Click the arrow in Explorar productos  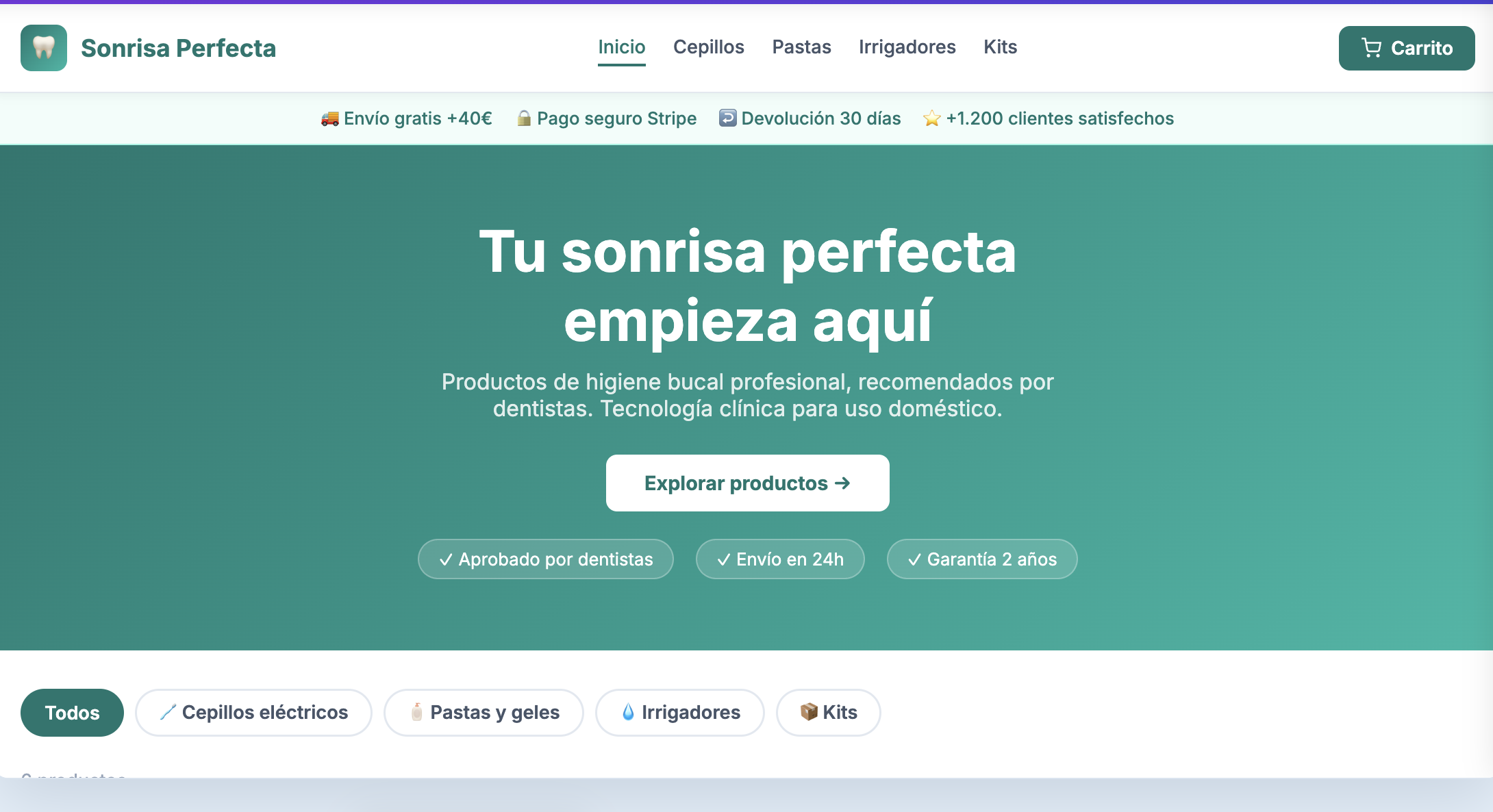click(842, 483)
